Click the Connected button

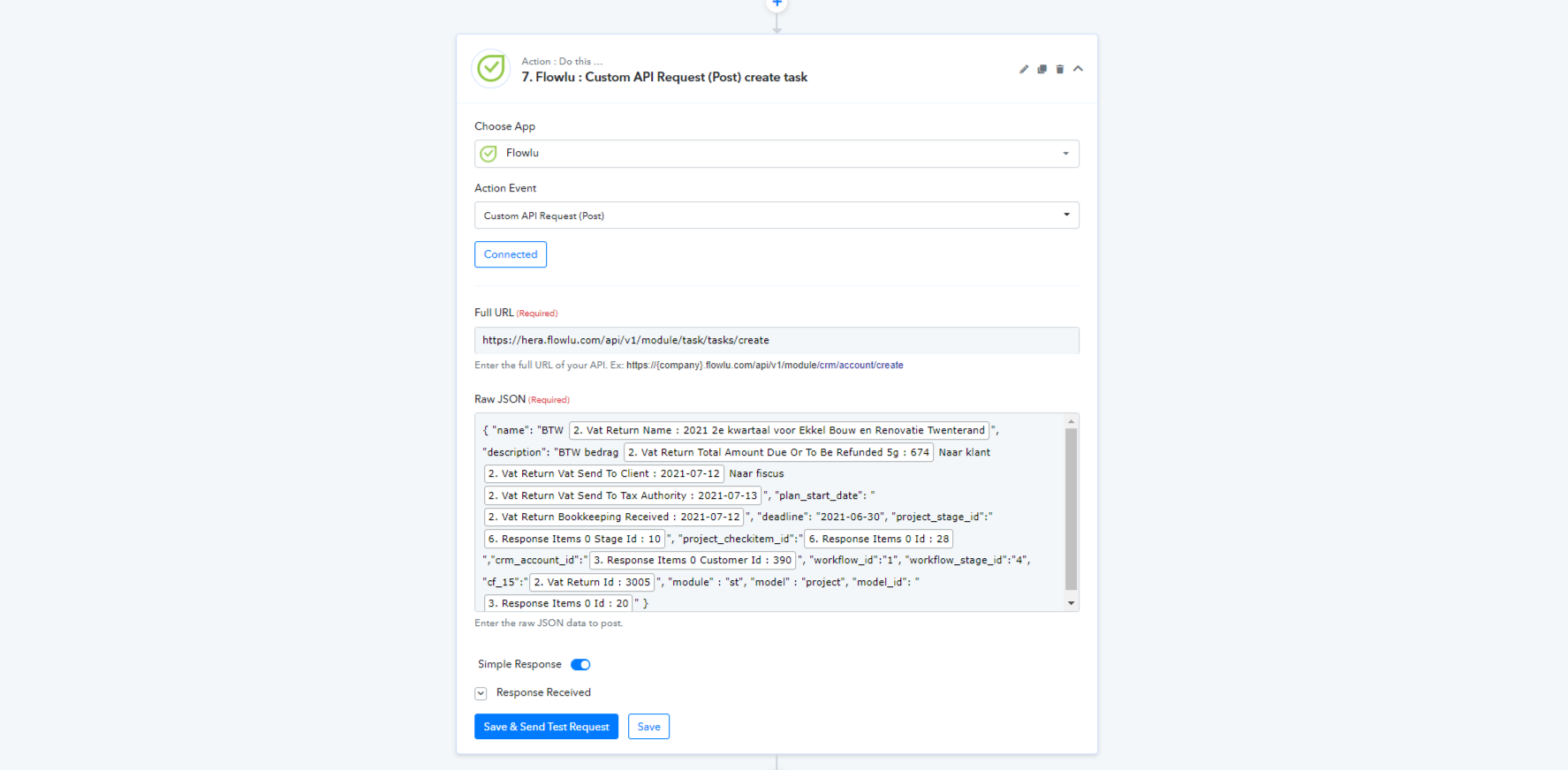pyautogui.click(x=511, y=254)
